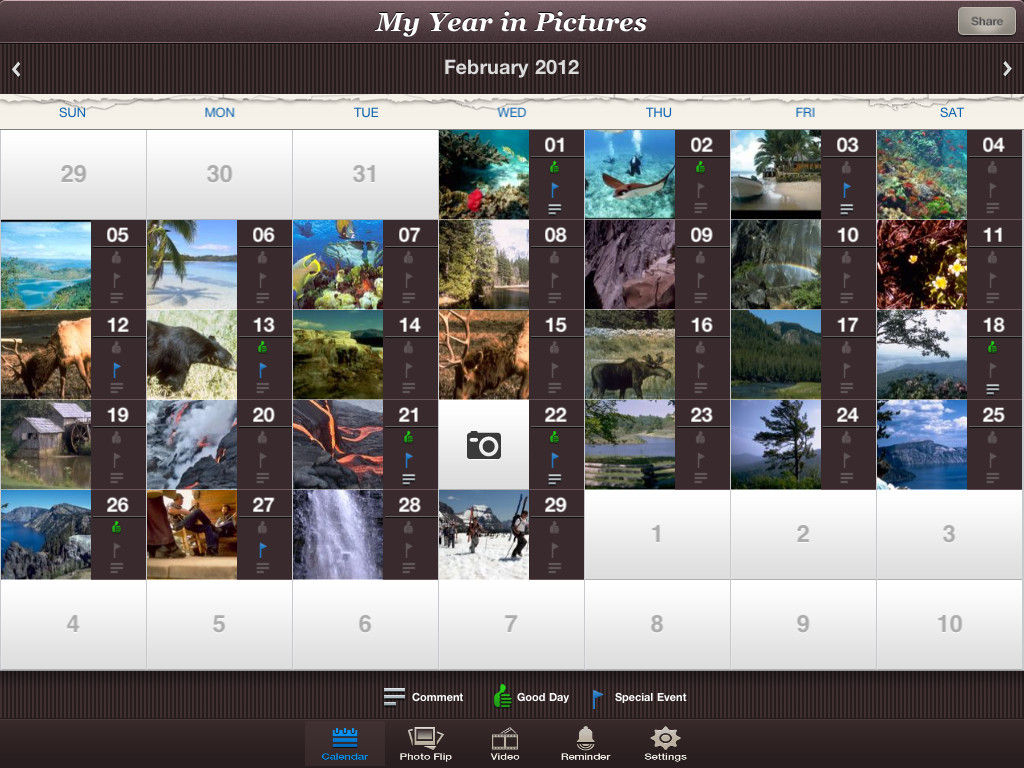Open the coral reef photo for day 01
This screenshot has height=768, width=1024.
(484, 174)
